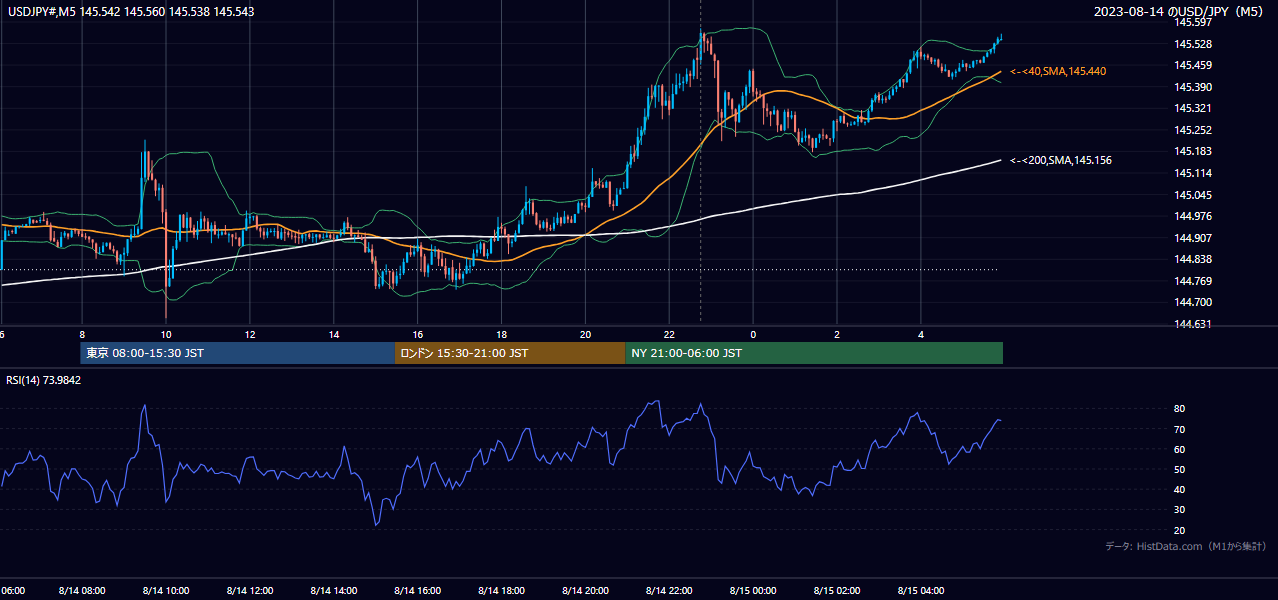Click the hour 22 tick under price chart
The height and width of the screenshot is (600, 1278).
click(x=670, y=334)
